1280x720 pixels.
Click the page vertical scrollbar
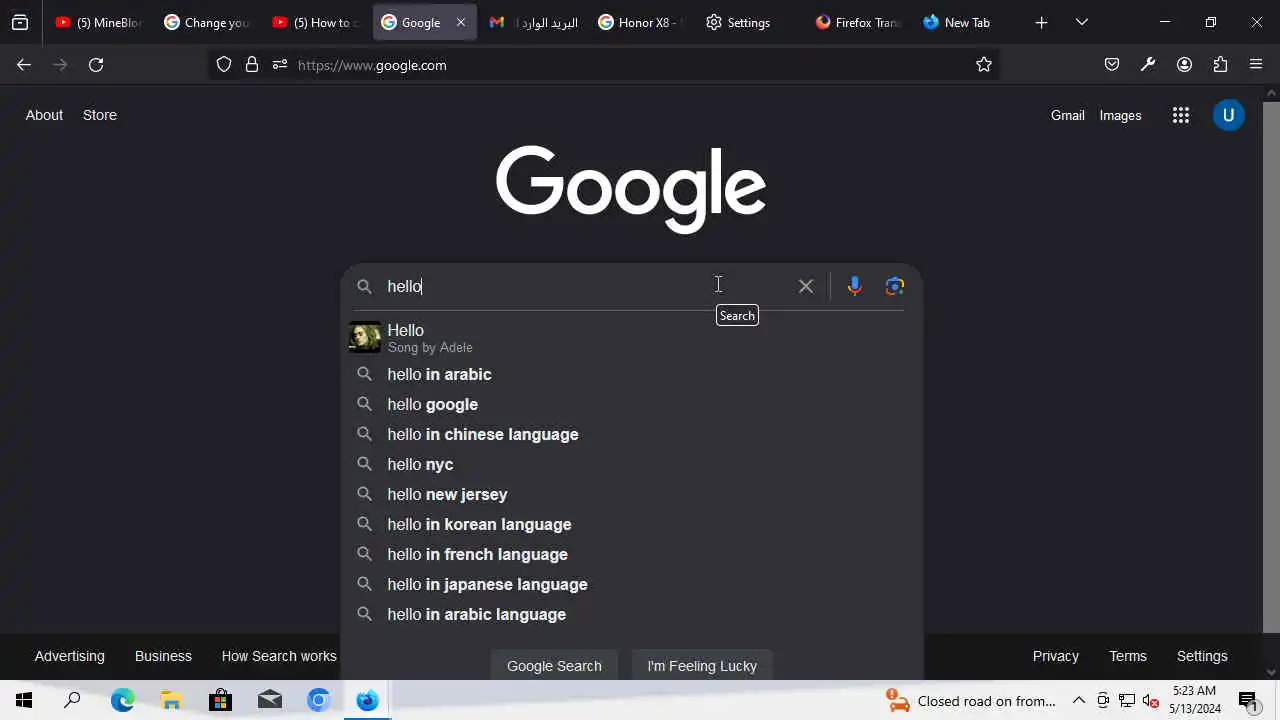pos(1271,365)
